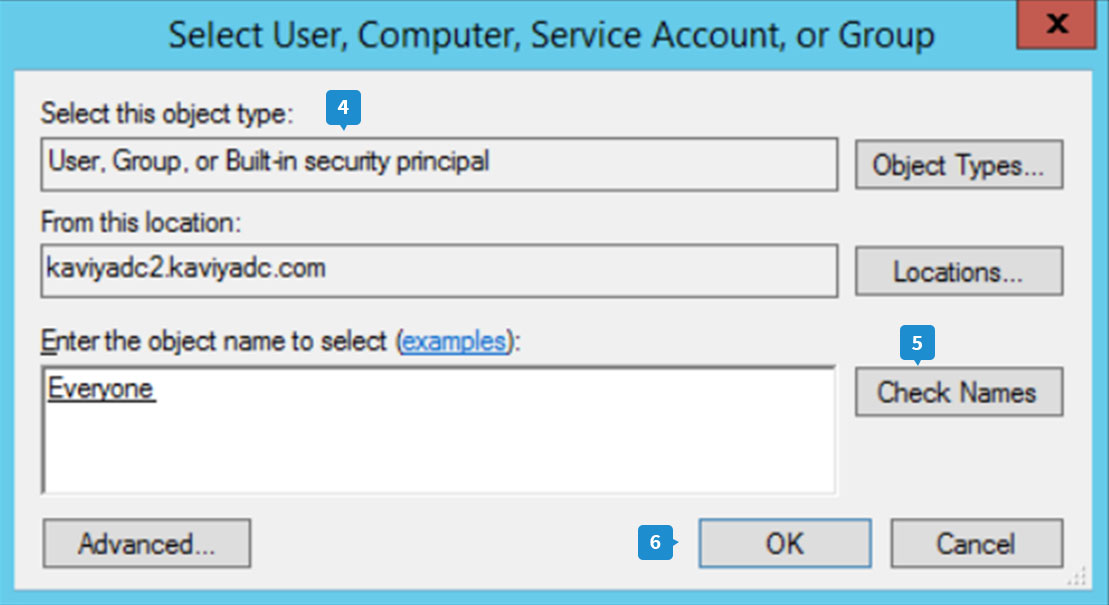Confirm the selection with OK
Screen dimensions: 1109x605
pos(784,544)
